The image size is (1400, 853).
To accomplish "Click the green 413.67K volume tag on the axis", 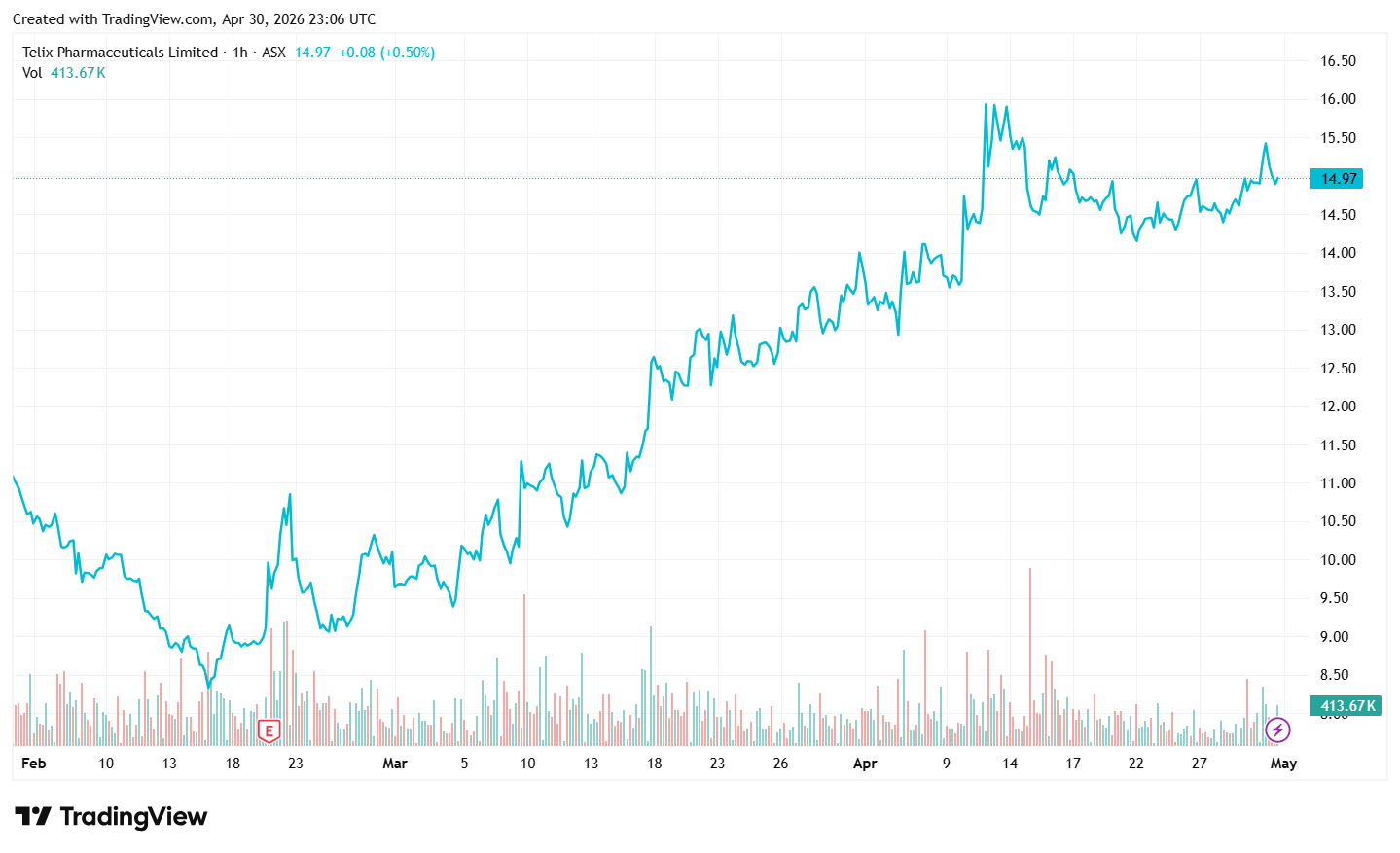I will pos(1347,706).
